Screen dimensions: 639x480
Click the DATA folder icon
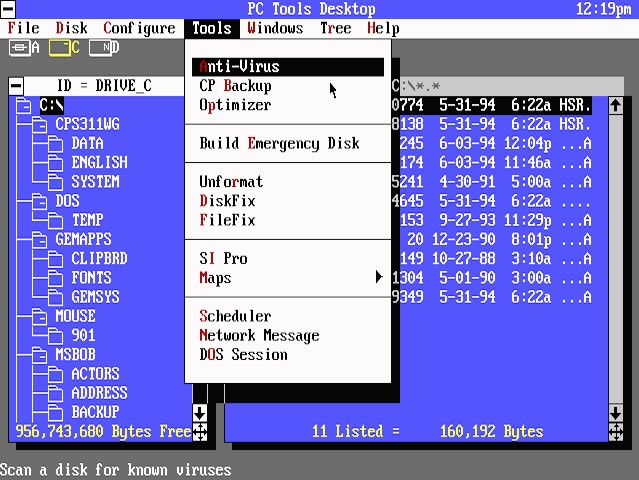pos(55,144)
